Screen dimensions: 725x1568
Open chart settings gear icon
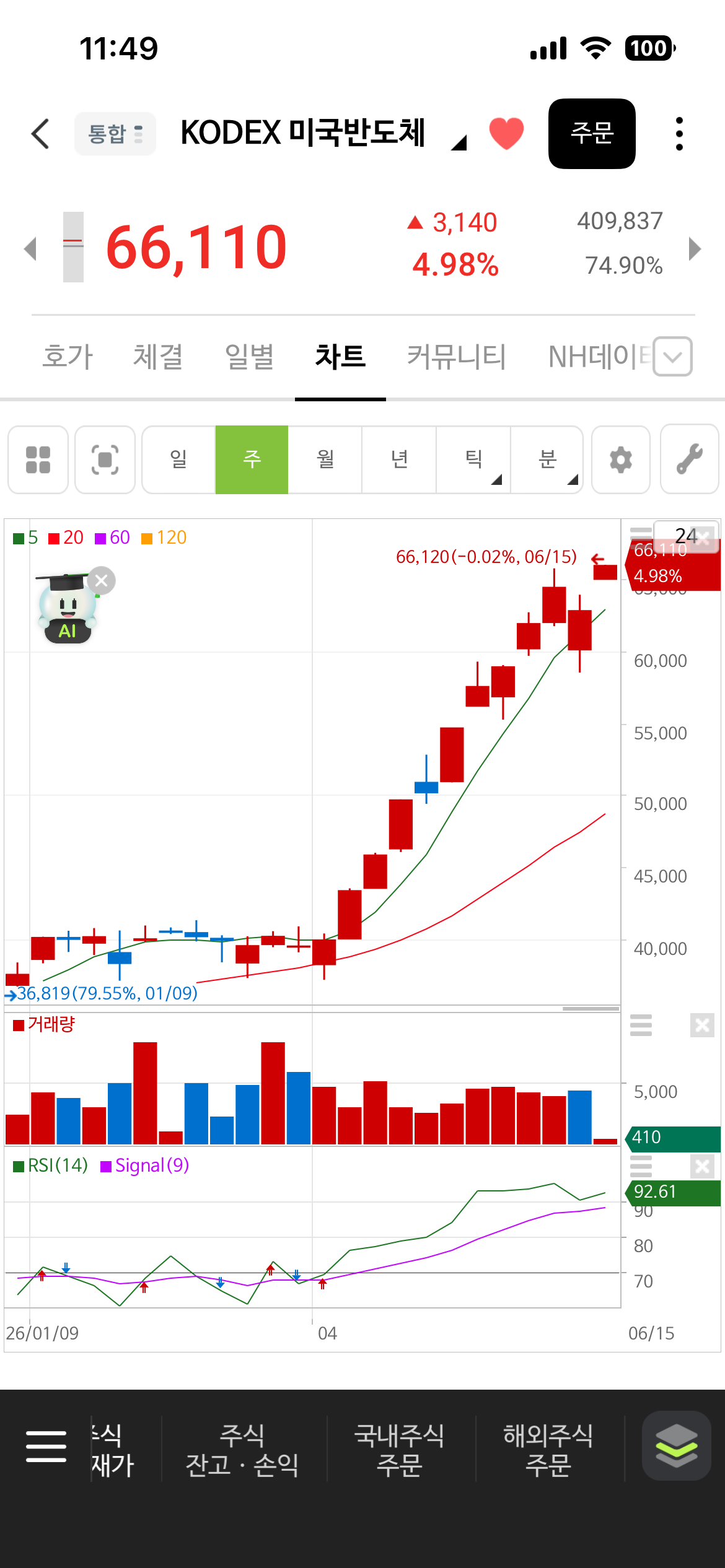click(x=621, y=460)
